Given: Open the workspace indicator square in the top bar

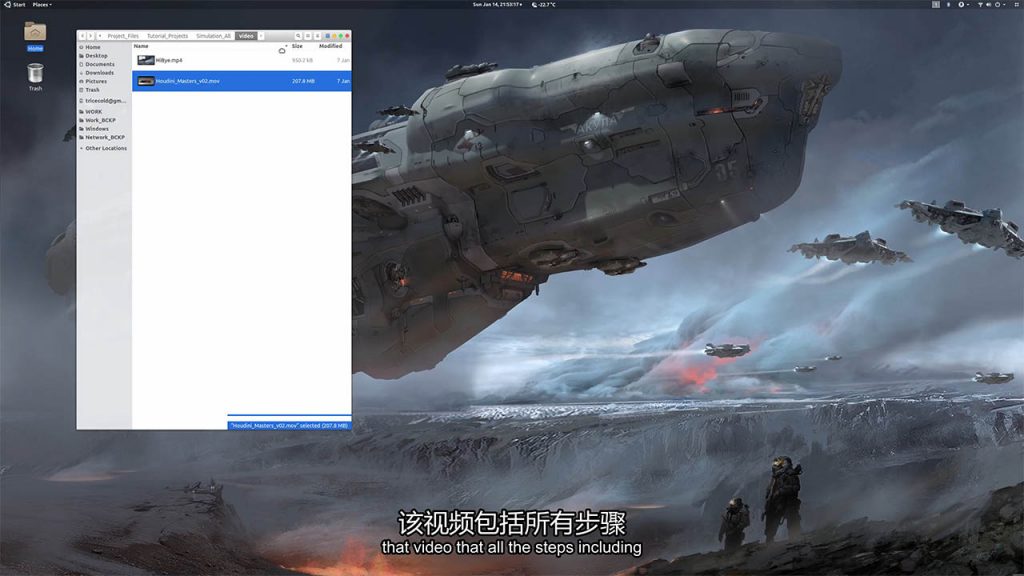Looking at the screenshot, I should 936,5.
